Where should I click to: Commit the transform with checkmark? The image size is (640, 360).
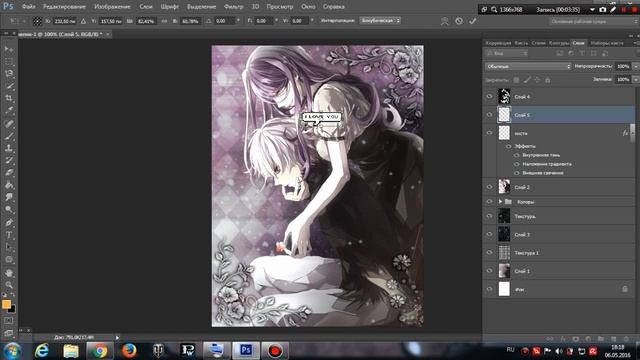click(473, 21)
